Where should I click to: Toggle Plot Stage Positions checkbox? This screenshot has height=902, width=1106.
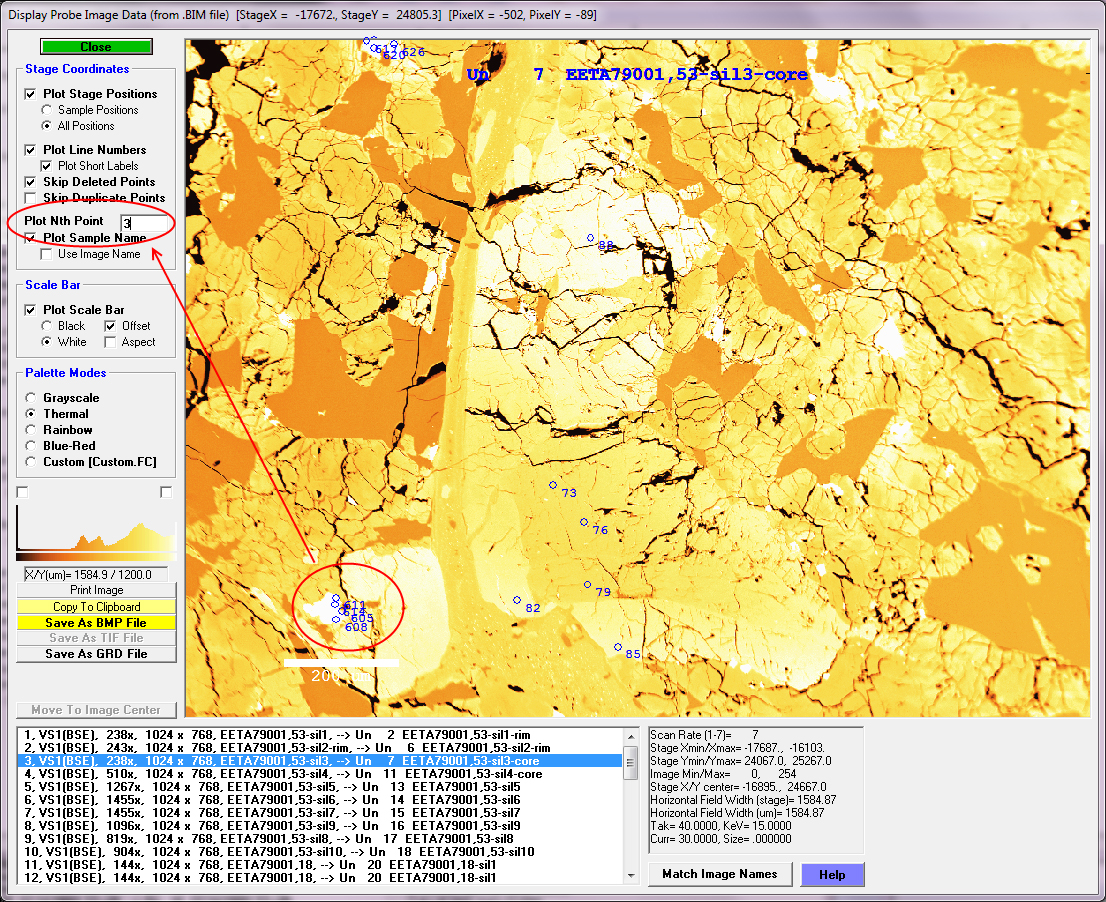[x=31, y=94]
